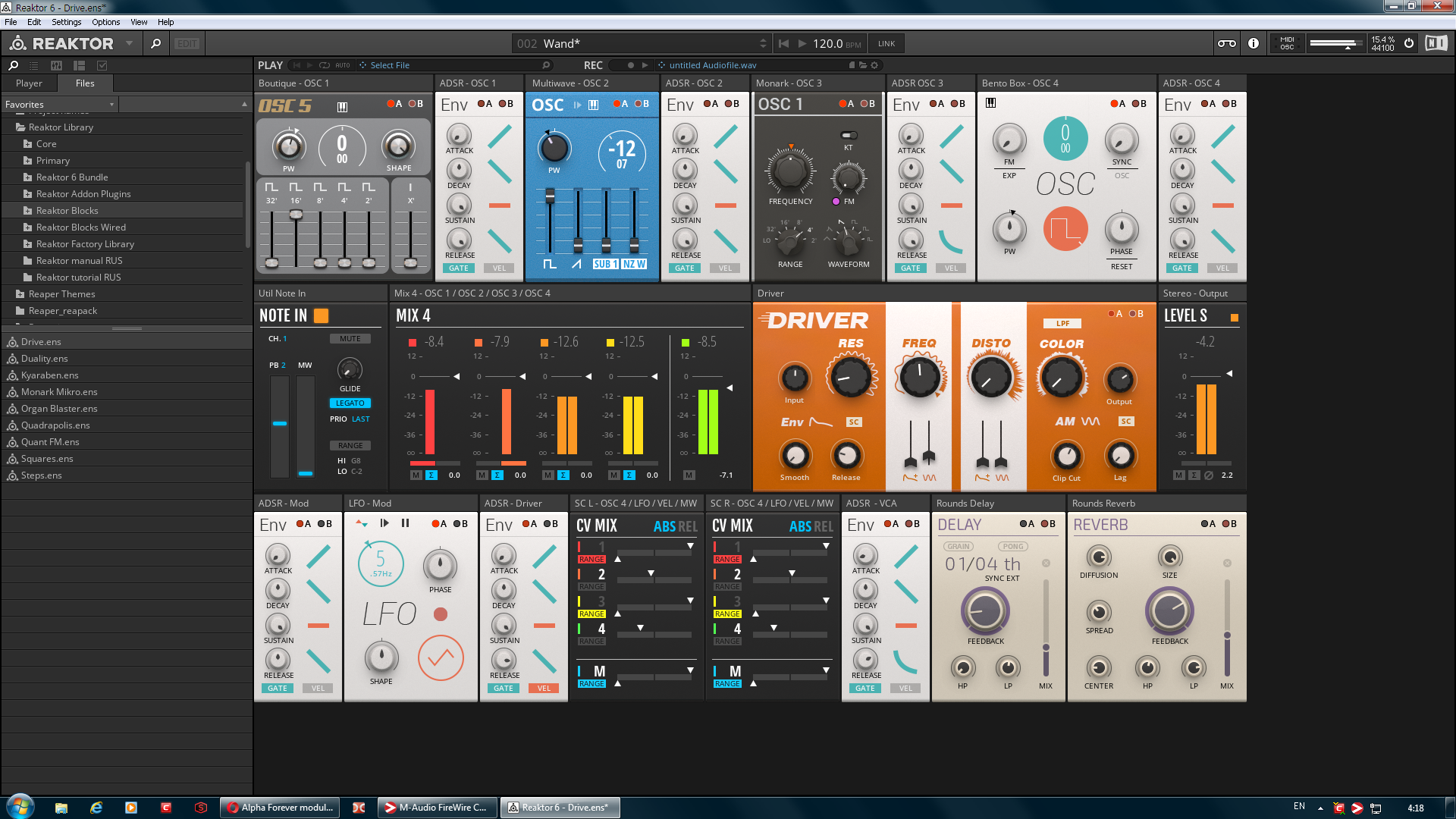The height and width of the screenshot is (819, 1456).
Task: Open Reaktor 6 window in Windows taskbar
Action: pyautogui.click(x=560, y=808)
